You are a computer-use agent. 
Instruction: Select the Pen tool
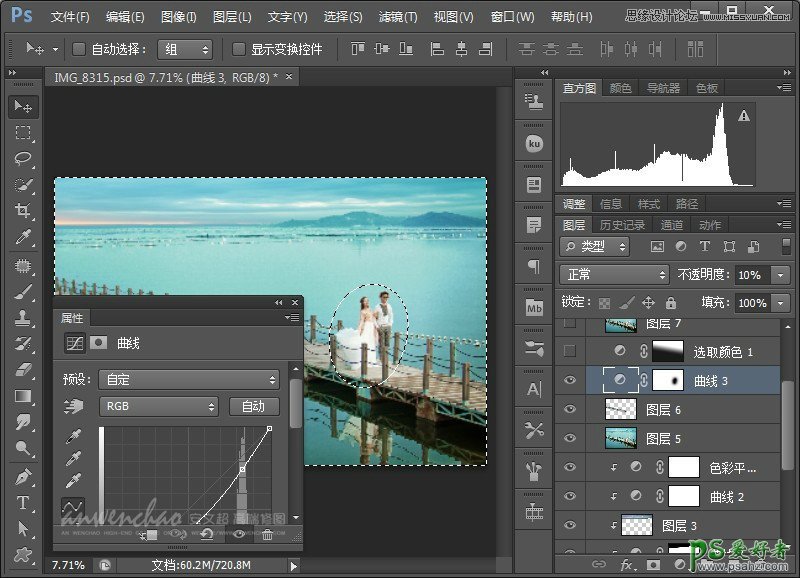click(x=23, y=476)
